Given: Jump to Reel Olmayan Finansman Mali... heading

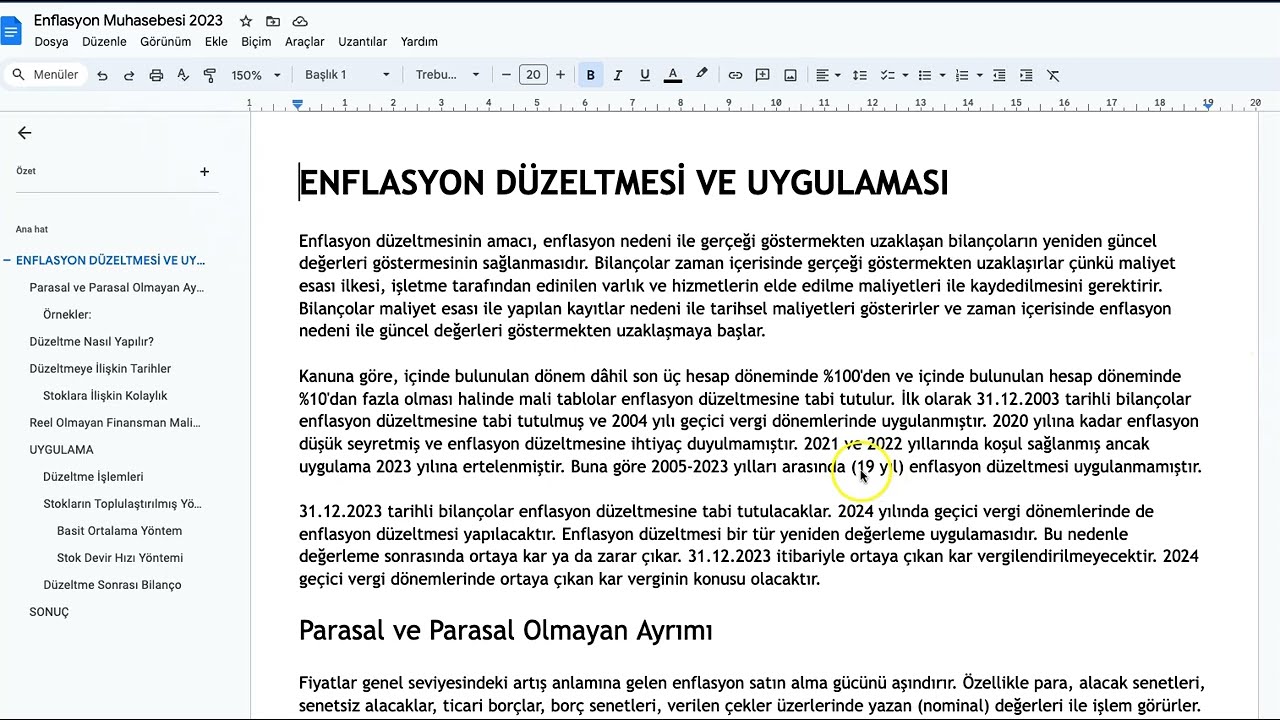Looking at the screenshot, I should [115, 422].
